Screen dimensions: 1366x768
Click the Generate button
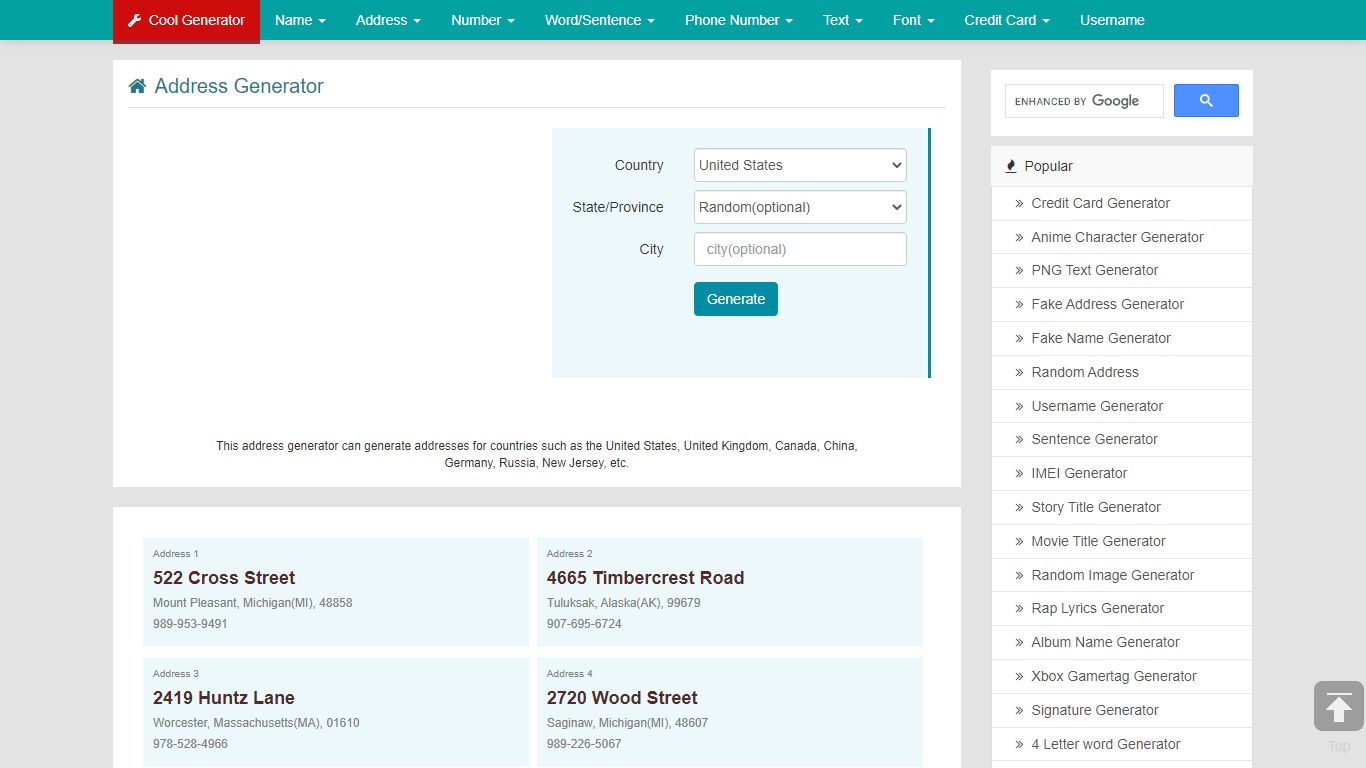click(x=736, y=299)
